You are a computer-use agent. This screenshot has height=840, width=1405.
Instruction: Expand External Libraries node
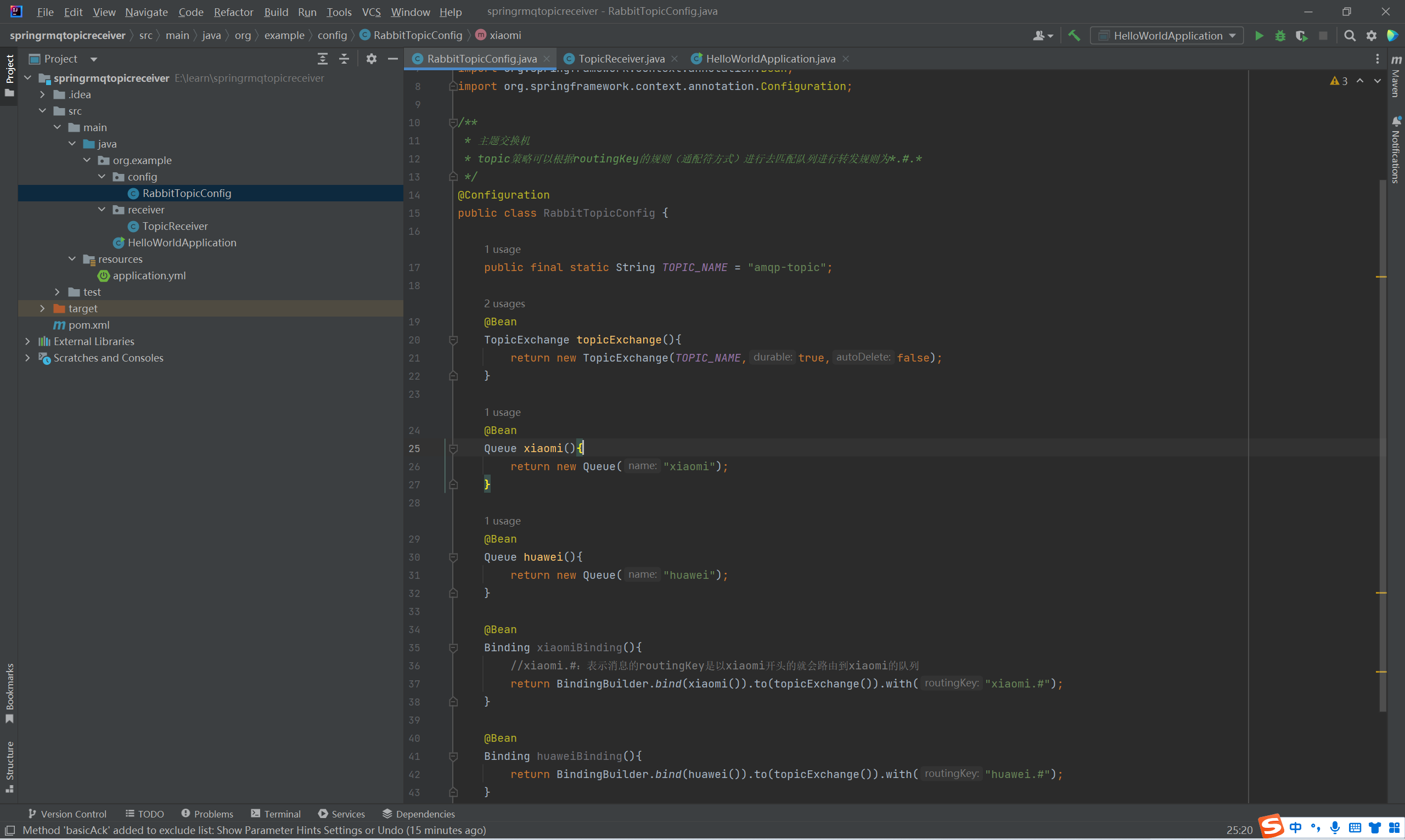point(28,341)
